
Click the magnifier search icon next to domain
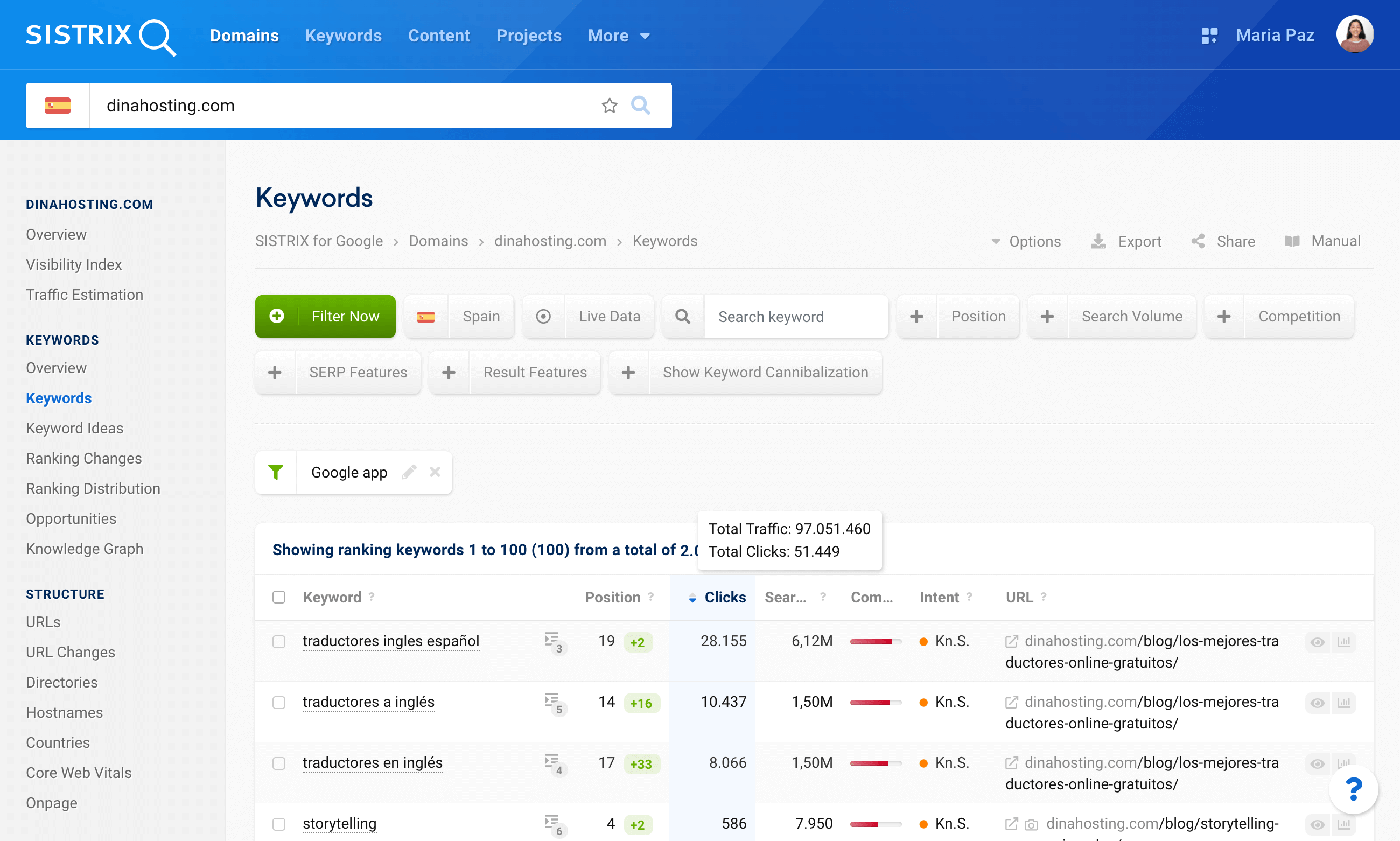(640, 106)
